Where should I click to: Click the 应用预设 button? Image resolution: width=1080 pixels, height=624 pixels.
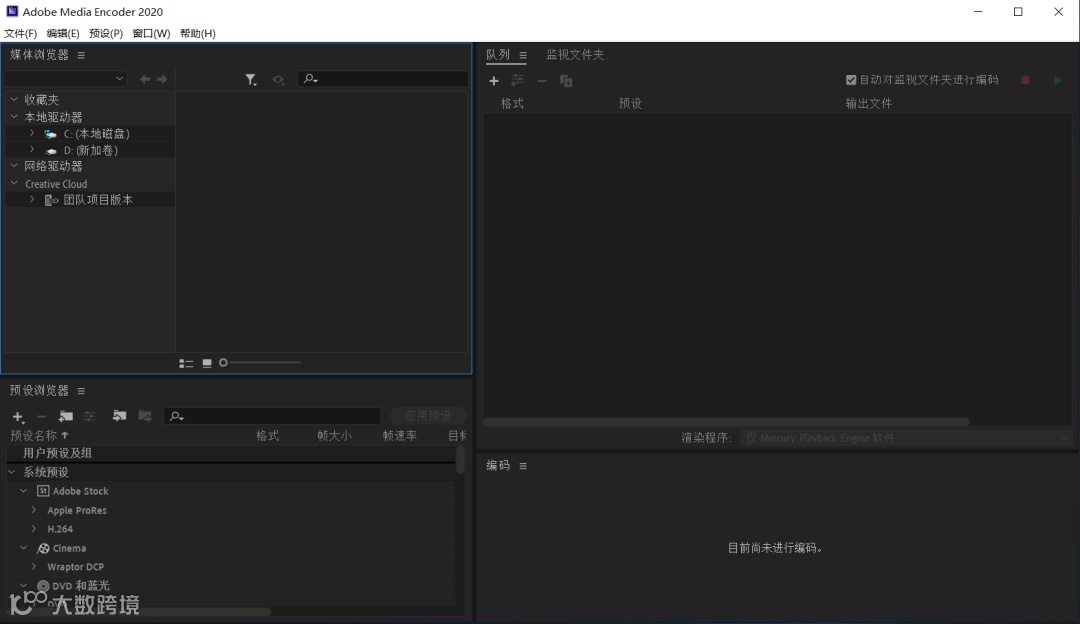pos(428,416)
